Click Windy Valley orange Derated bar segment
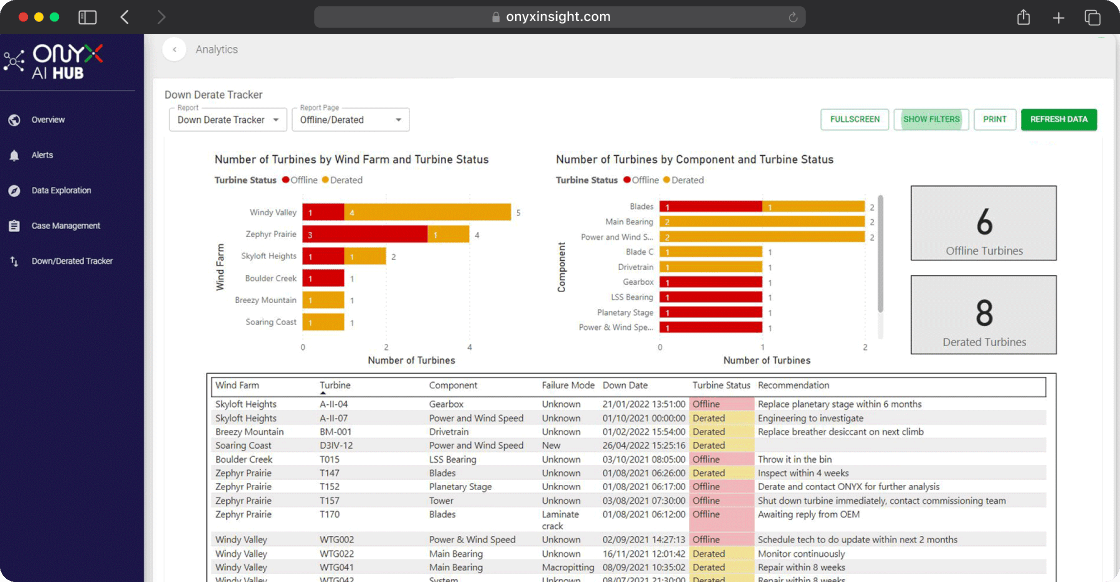Viewport: 1120px width, 582px height. 428,212
